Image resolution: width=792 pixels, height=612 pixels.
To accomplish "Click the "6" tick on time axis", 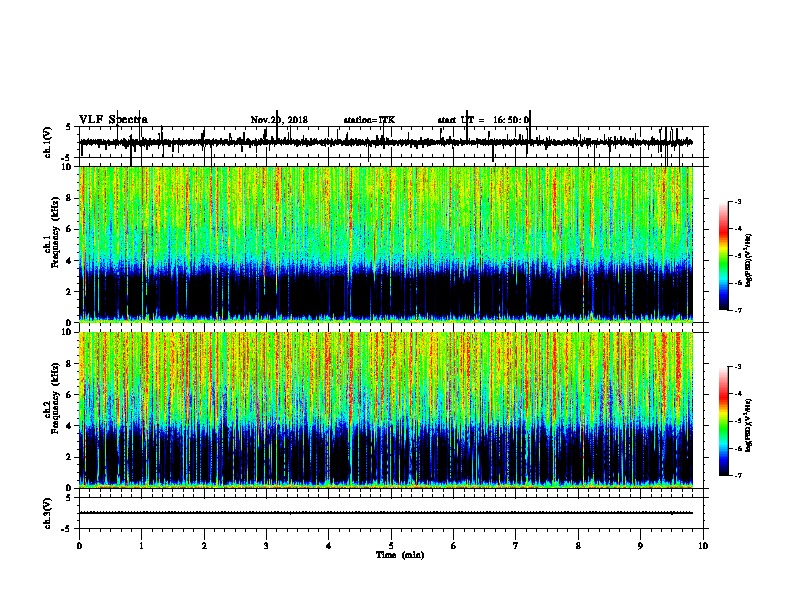I will point(454,546).
